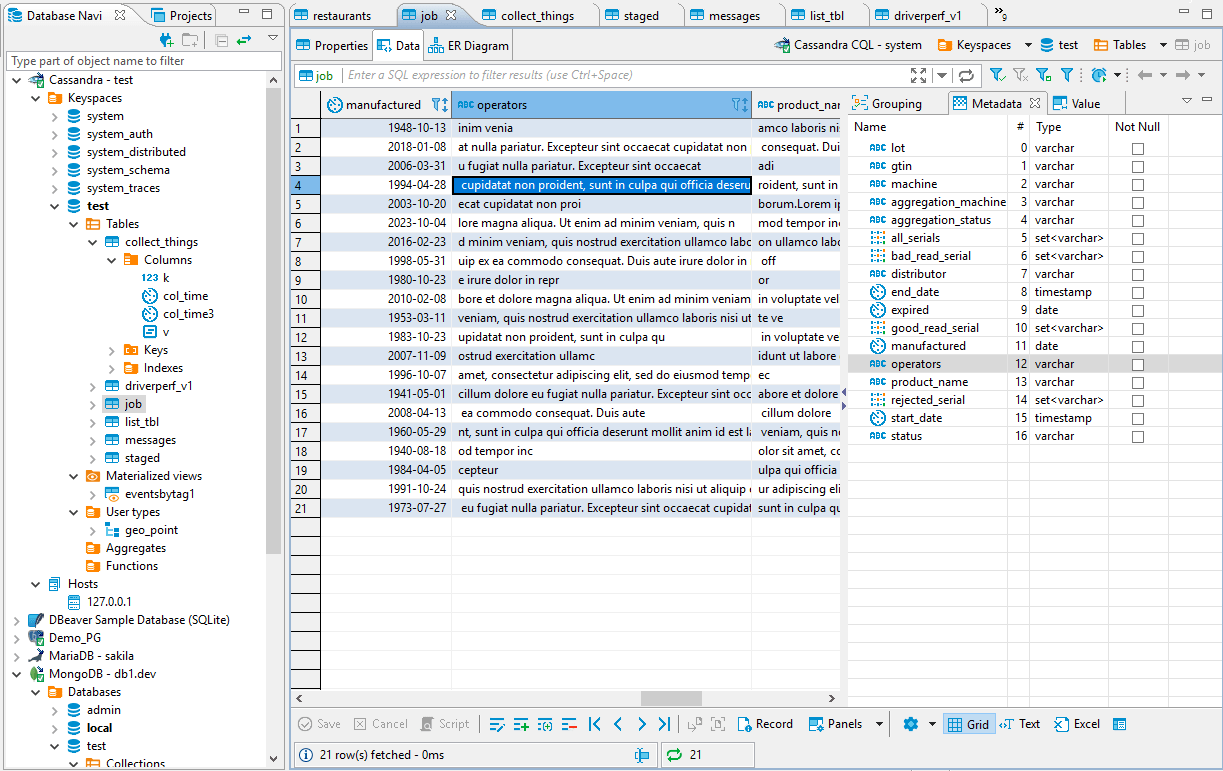The width and height of the screenshot is (1223, 771).
Task: Check Not Null for the expired column
Action: click(x=1137, y=309)
